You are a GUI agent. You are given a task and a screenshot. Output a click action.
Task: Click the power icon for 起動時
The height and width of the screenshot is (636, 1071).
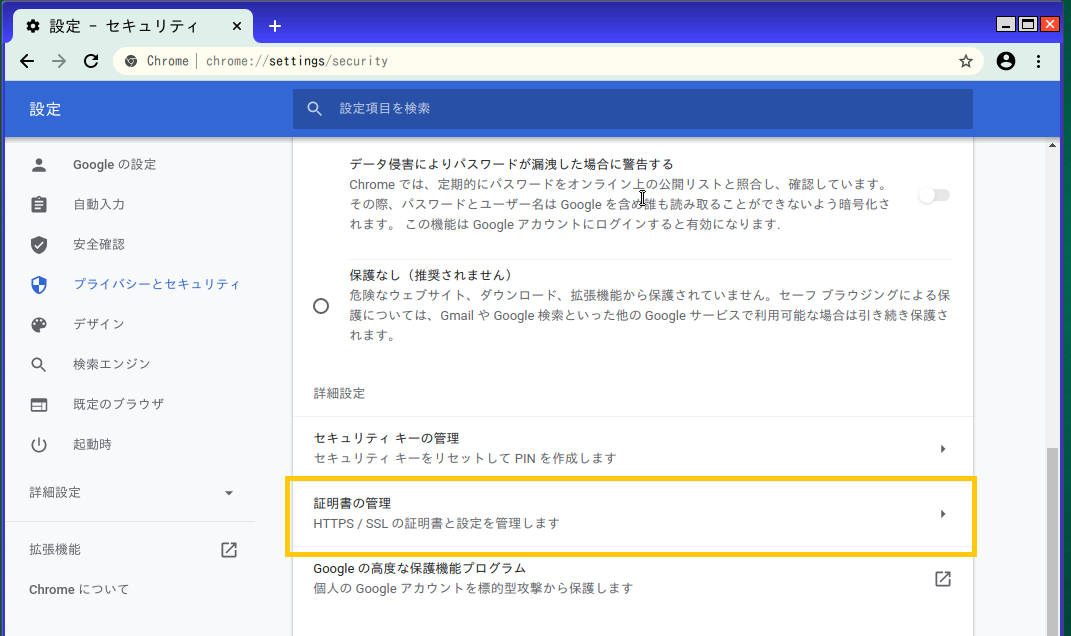(39, 445)
